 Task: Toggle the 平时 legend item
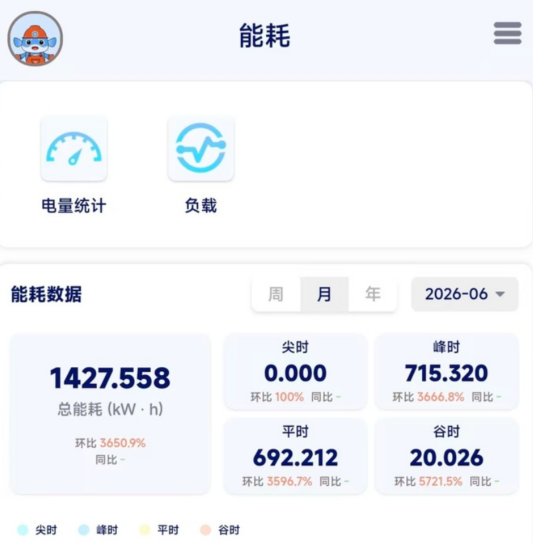pos(159,530)
